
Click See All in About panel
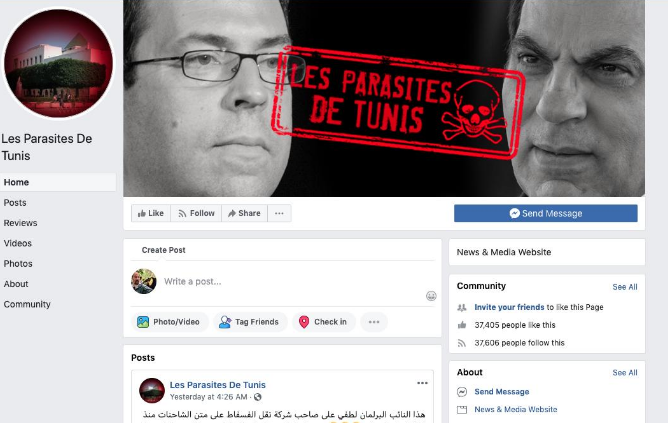point(625,373)
